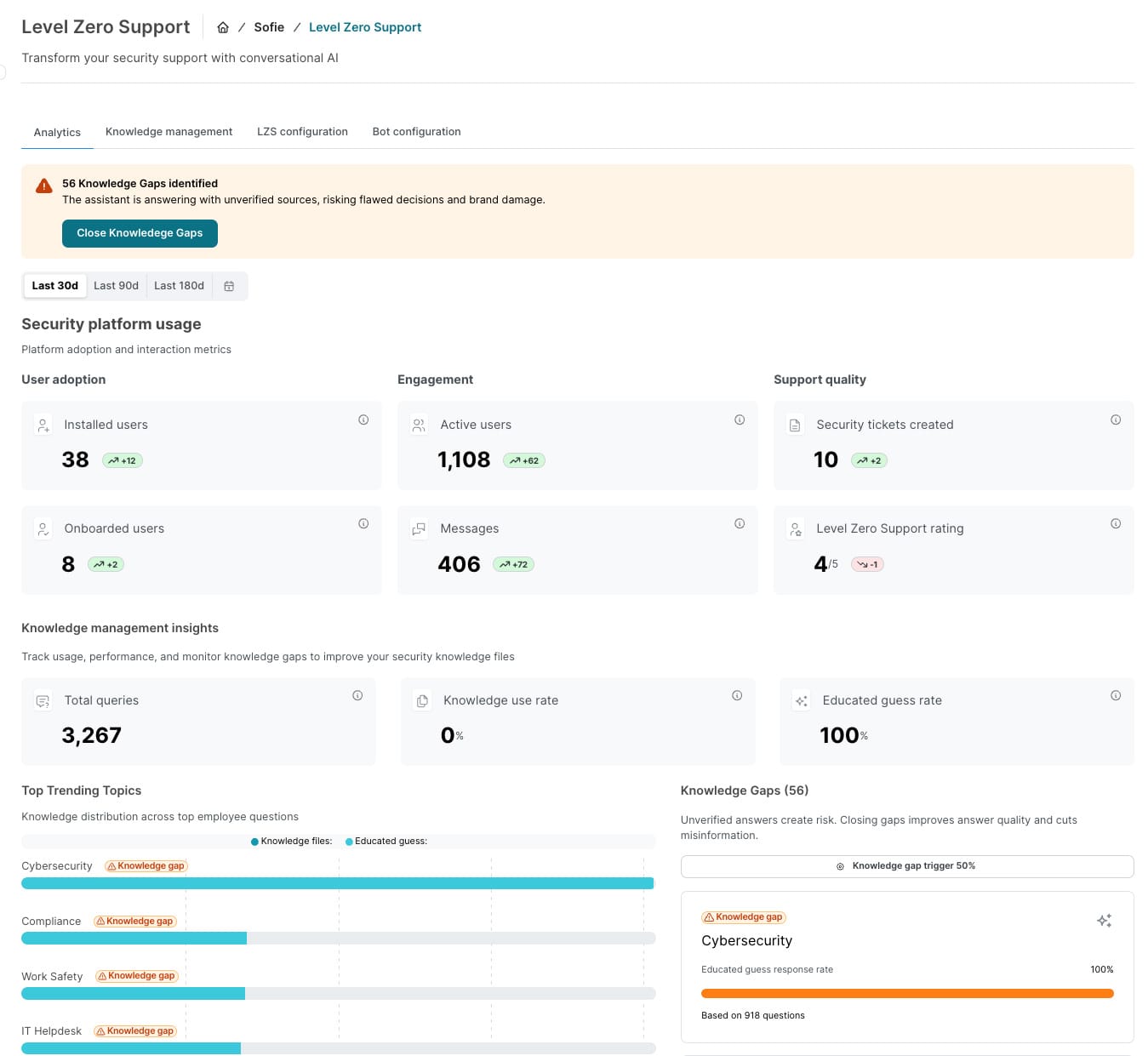
Task: Click the Installed users person icon
Action: pos(43,425)
